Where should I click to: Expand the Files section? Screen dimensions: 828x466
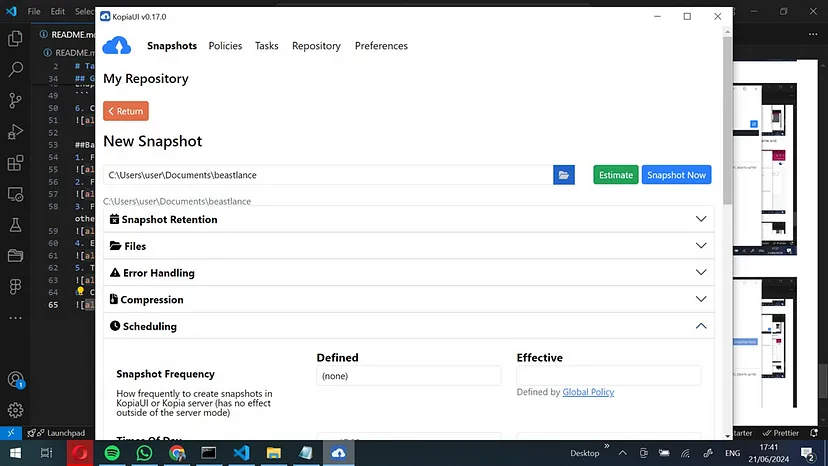tap(408, 246)
